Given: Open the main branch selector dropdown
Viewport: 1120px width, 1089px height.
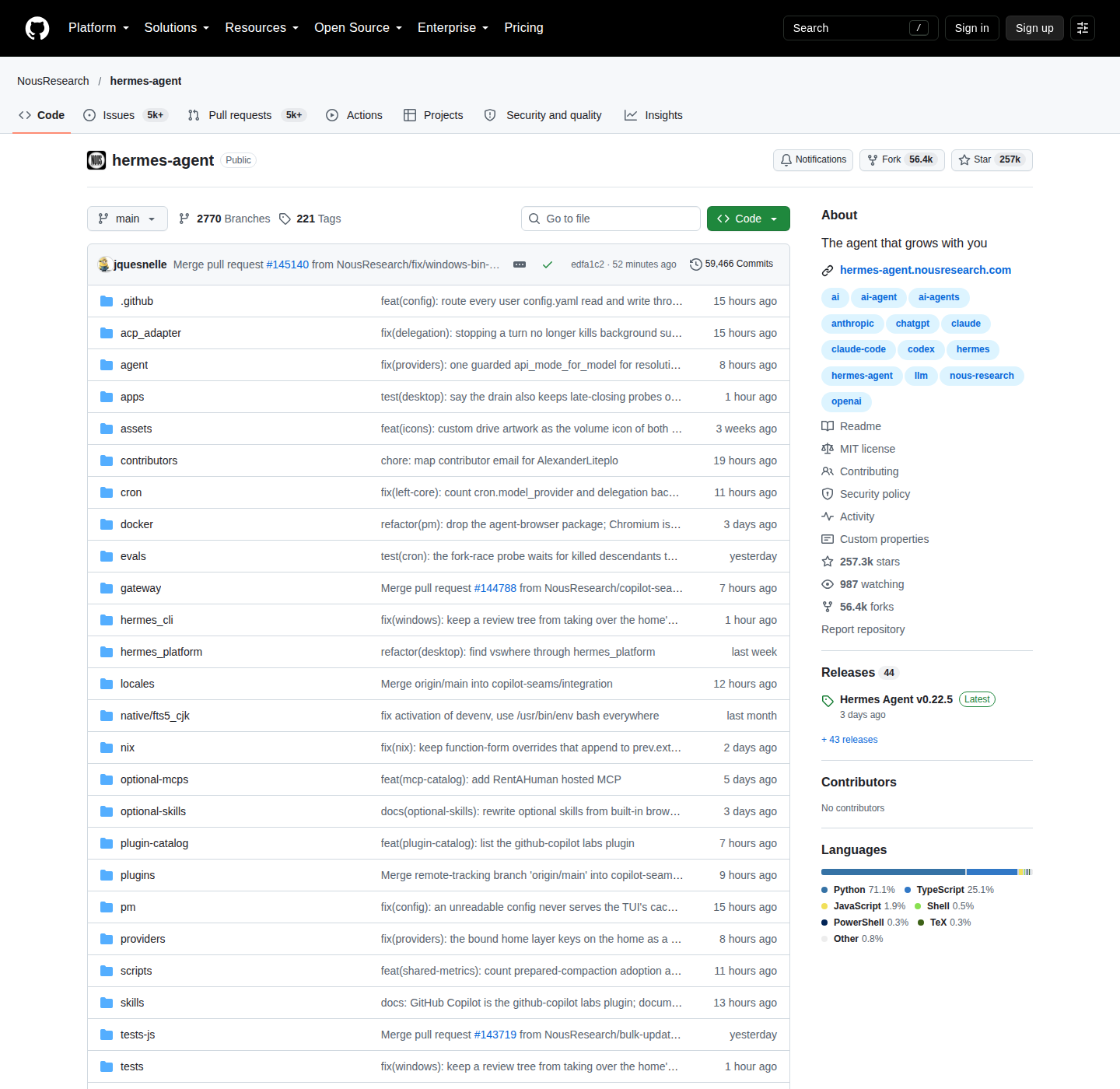Looking at the screenshot, I should pos(128,219).
